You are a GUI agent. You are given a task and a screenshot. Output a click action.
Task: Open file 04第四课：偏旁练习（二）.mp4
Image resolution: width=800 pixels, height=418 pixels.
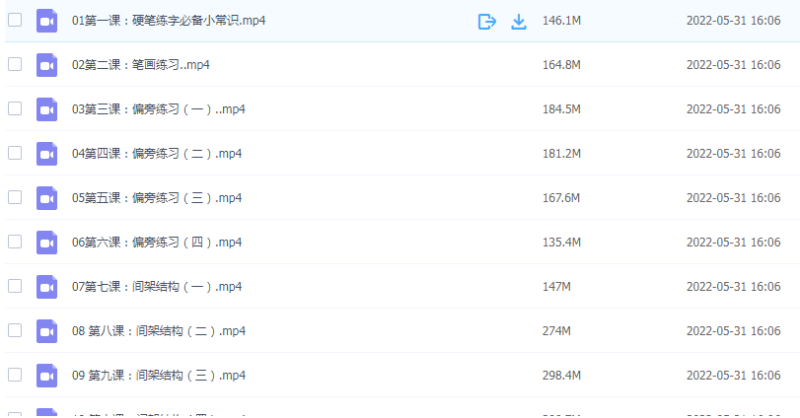click(x=157, y=154)
